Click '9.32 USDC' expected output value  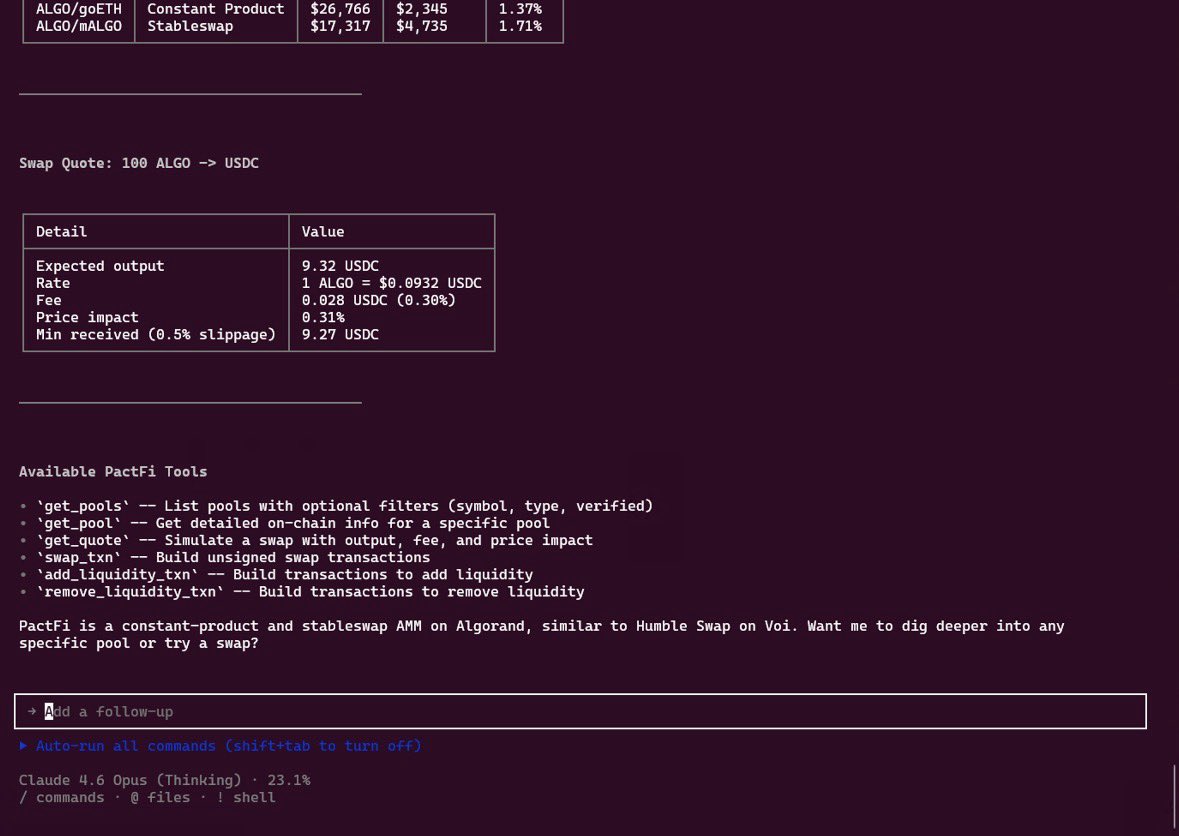pos(341,266)
